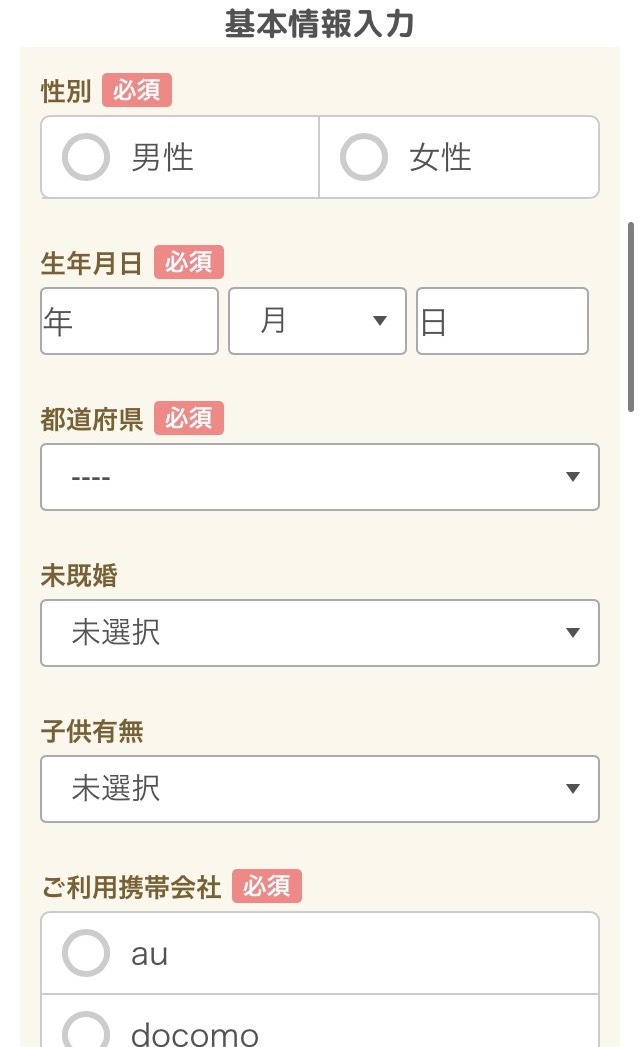The height and width of the screenshot is (1047, 640).
Task: Click the dropdown arrow in the month field
Action: point(380,320)
